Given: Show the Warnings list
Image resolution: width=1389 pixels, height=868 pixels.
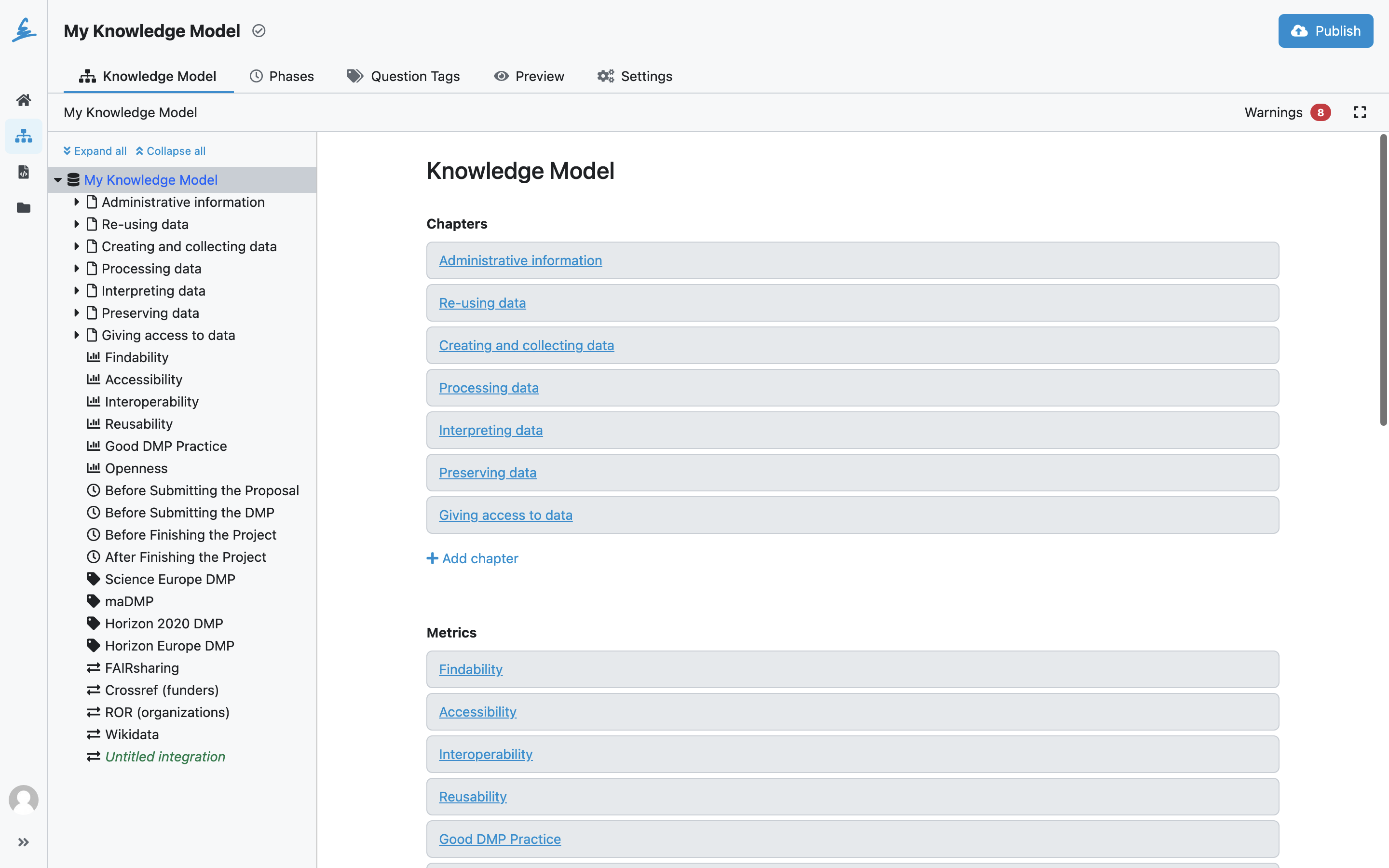Looking at the screenshot, I should point(1287,112).
